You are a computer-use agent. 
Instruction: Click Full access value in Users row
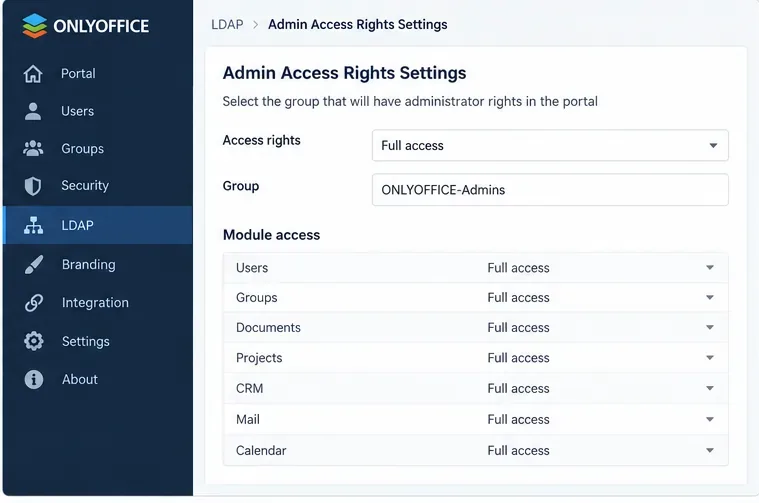pyautogui.click(x=518, y=268)
